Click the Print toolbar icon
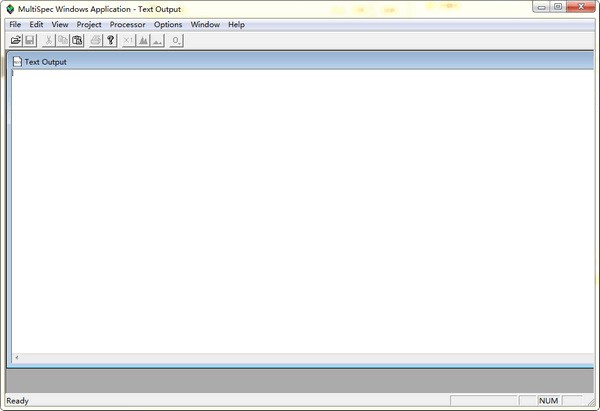The image size is (600, 411). 96,41
